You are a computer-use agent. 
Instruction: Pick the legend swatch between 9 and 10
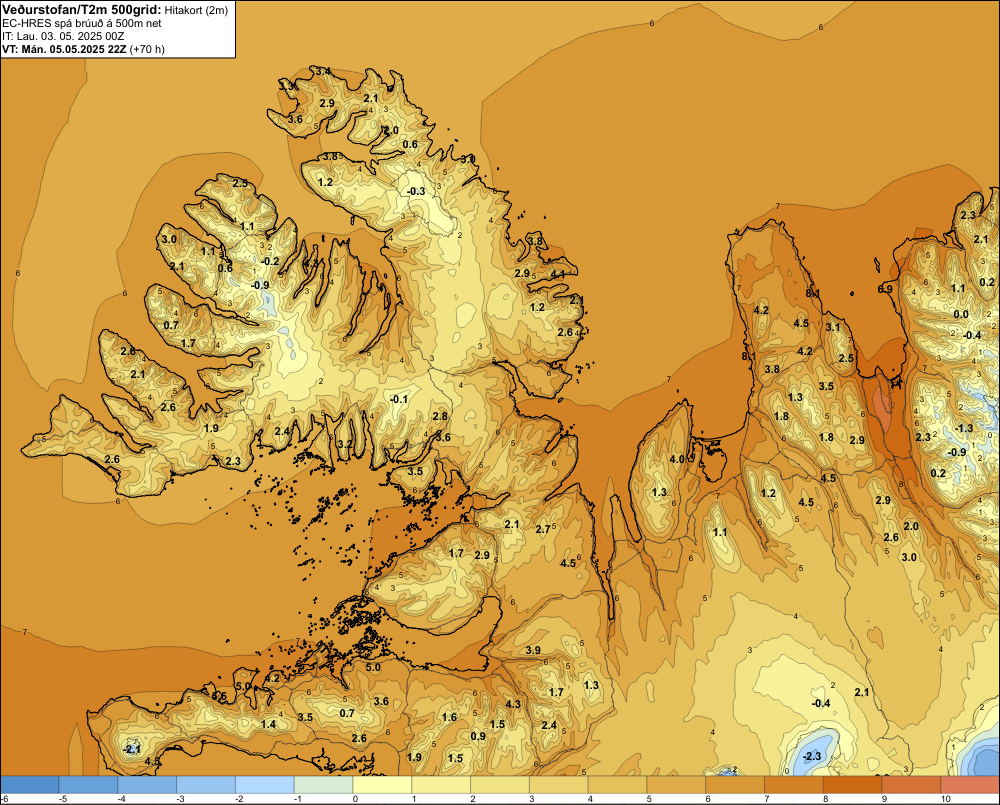click(911, 785)
